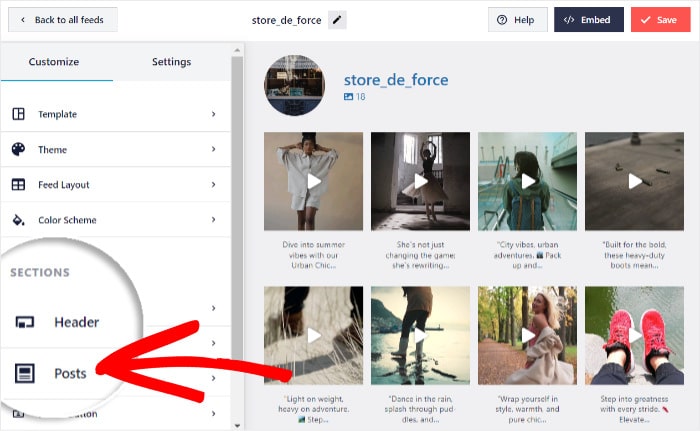Expand the Template row chevron

click(x=213, y=114)
